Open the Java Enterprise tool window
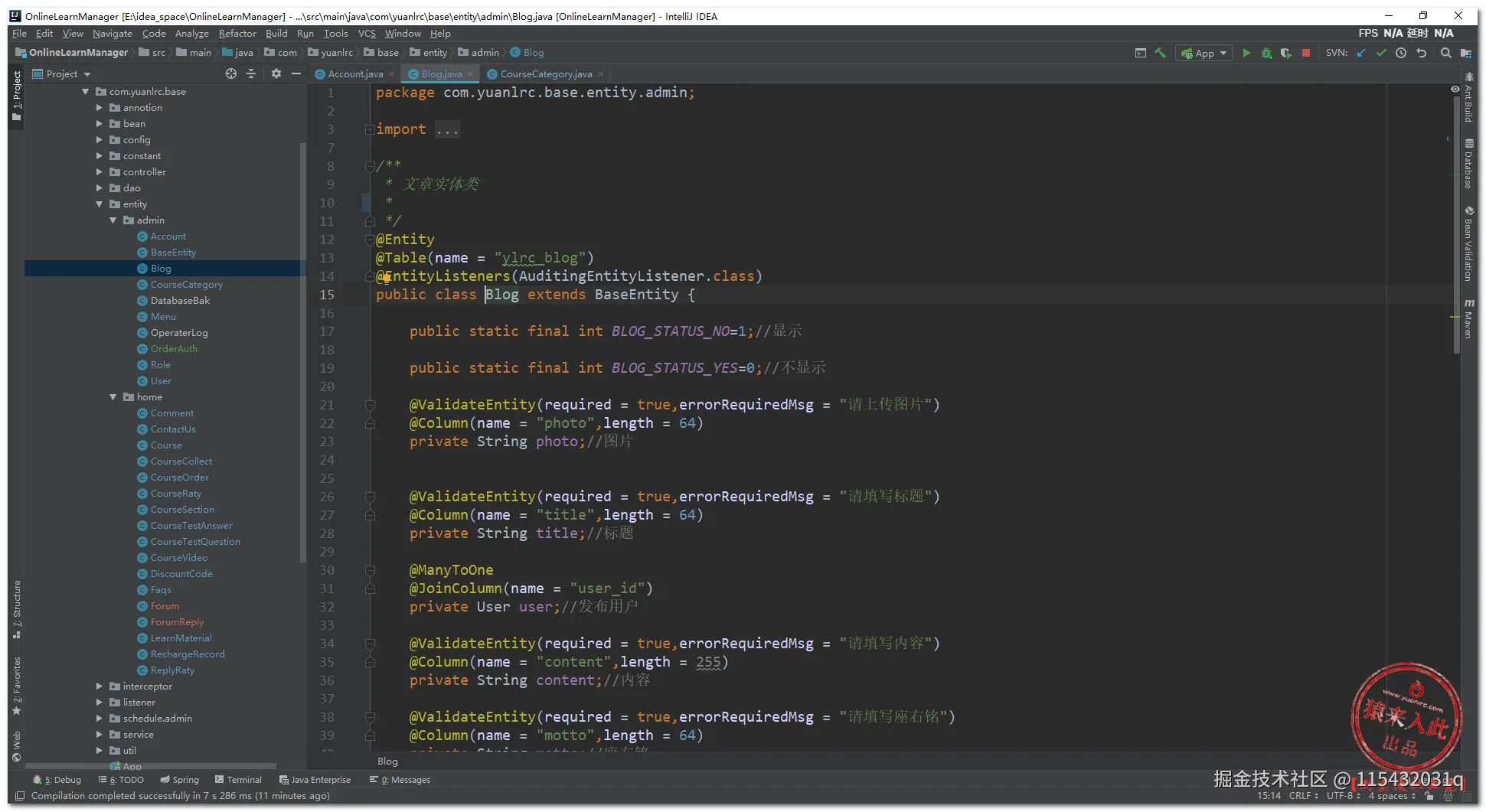This screenshot has height=812, width=1486. 315,780
